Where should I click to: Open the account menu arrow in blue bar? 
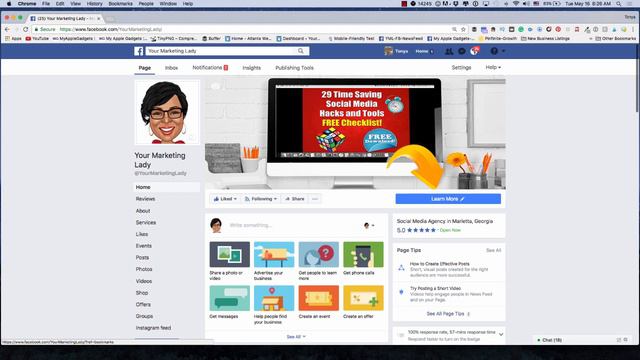(503, 51)
